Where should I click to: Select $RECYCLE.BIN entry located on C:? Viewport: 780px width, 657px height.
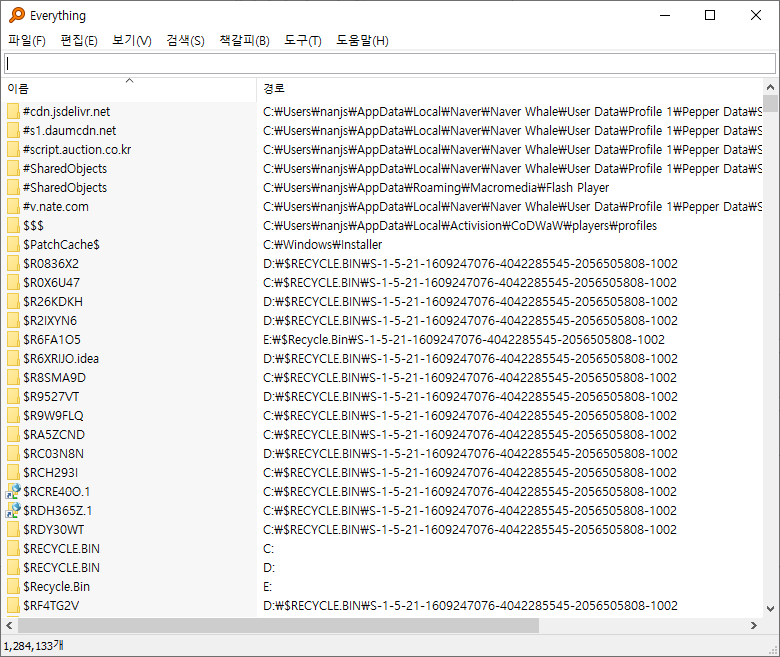click(x=61, y=549)
